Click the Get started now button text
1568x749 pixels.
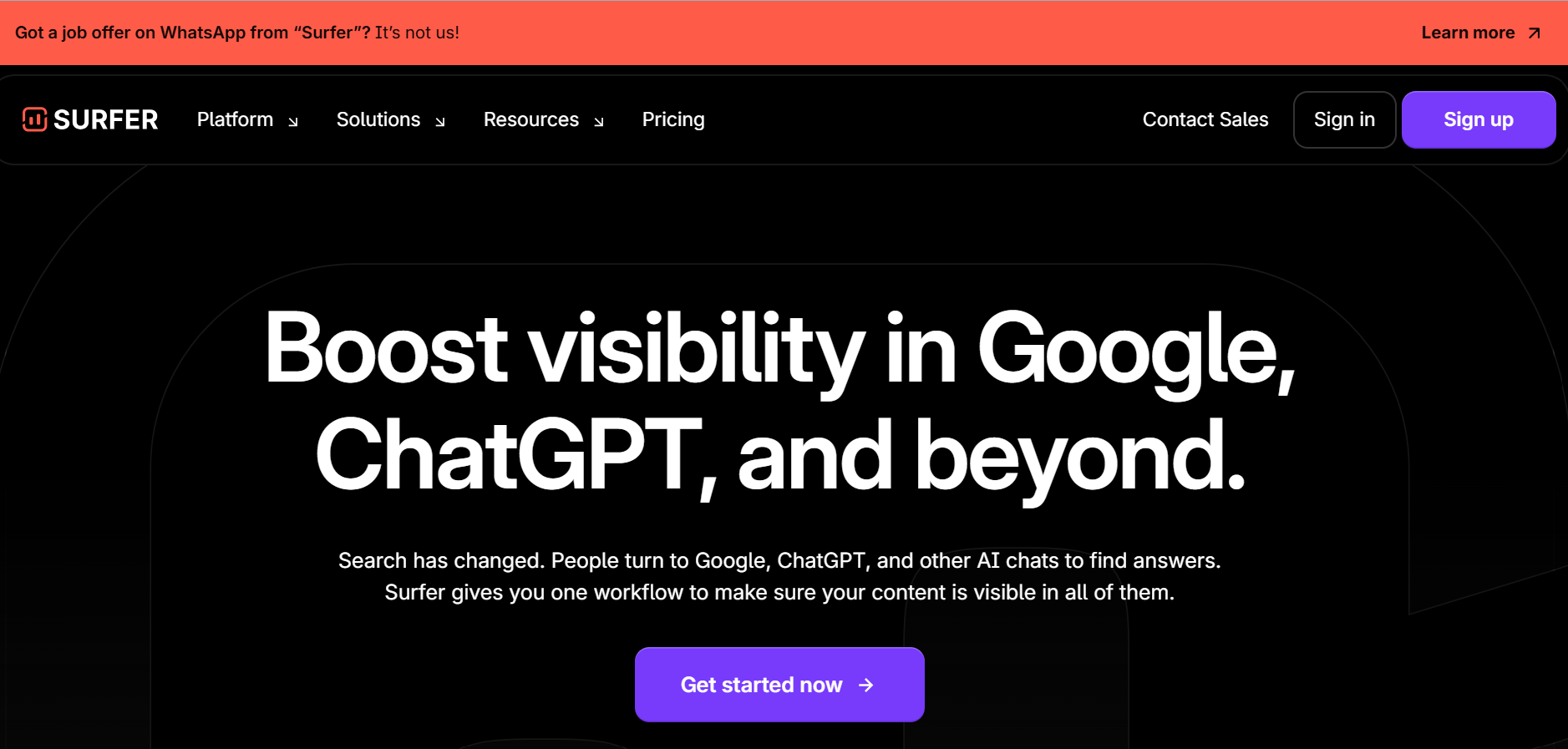[x=761, y=685]
